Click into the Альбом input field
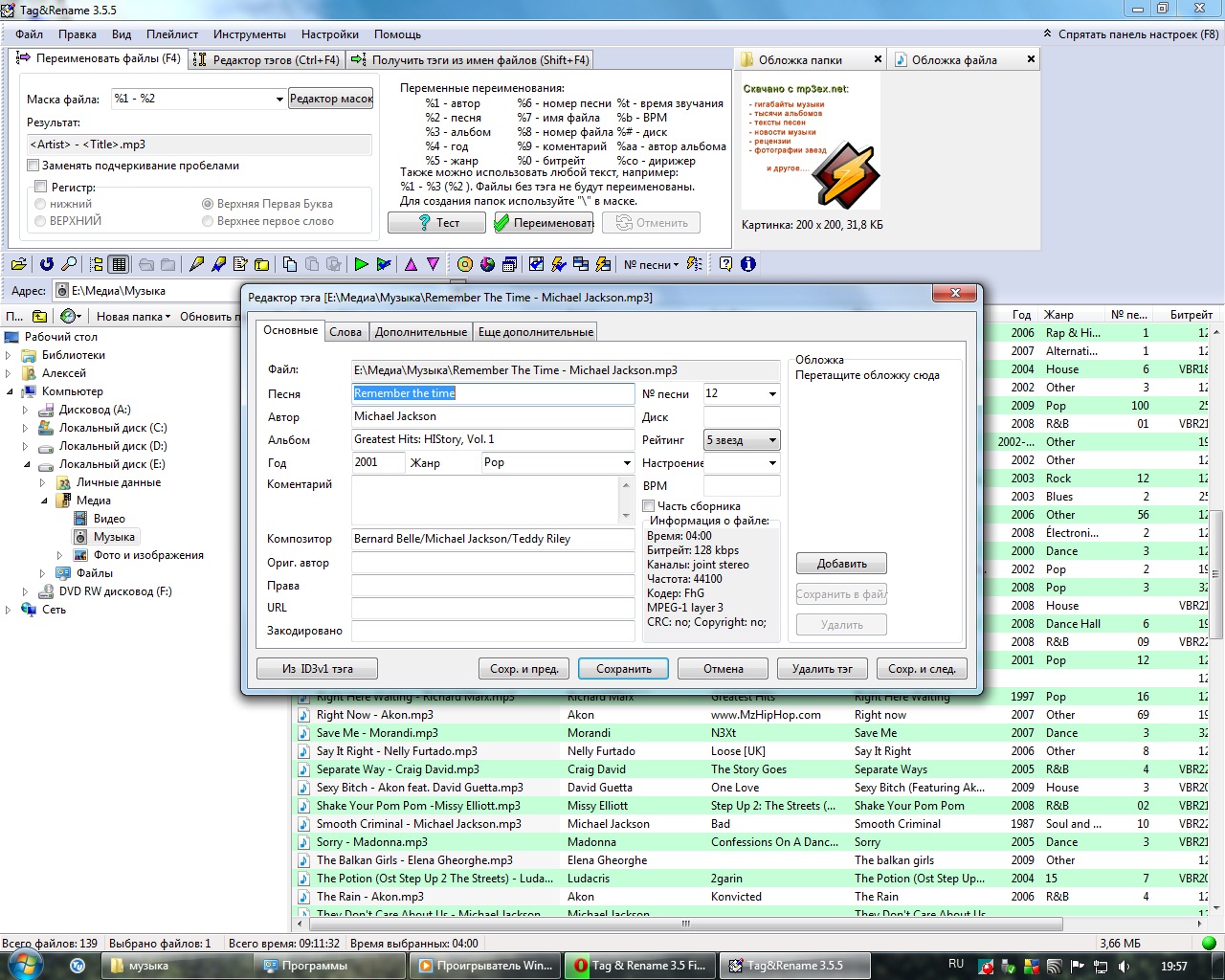This screenshot has height=980, width=1225. (x=493, y=439)
